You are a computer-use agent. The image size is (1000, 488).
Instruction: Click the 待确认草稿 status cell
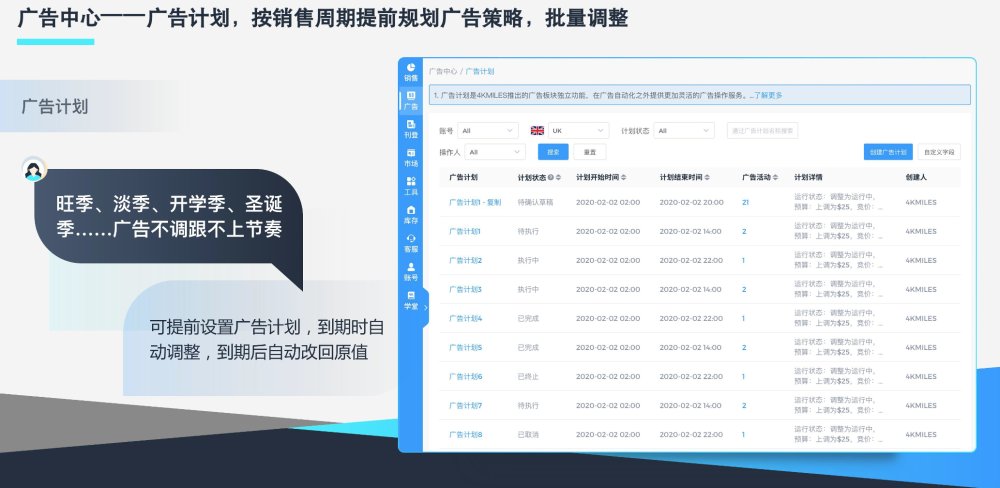[x=535, y=202]
